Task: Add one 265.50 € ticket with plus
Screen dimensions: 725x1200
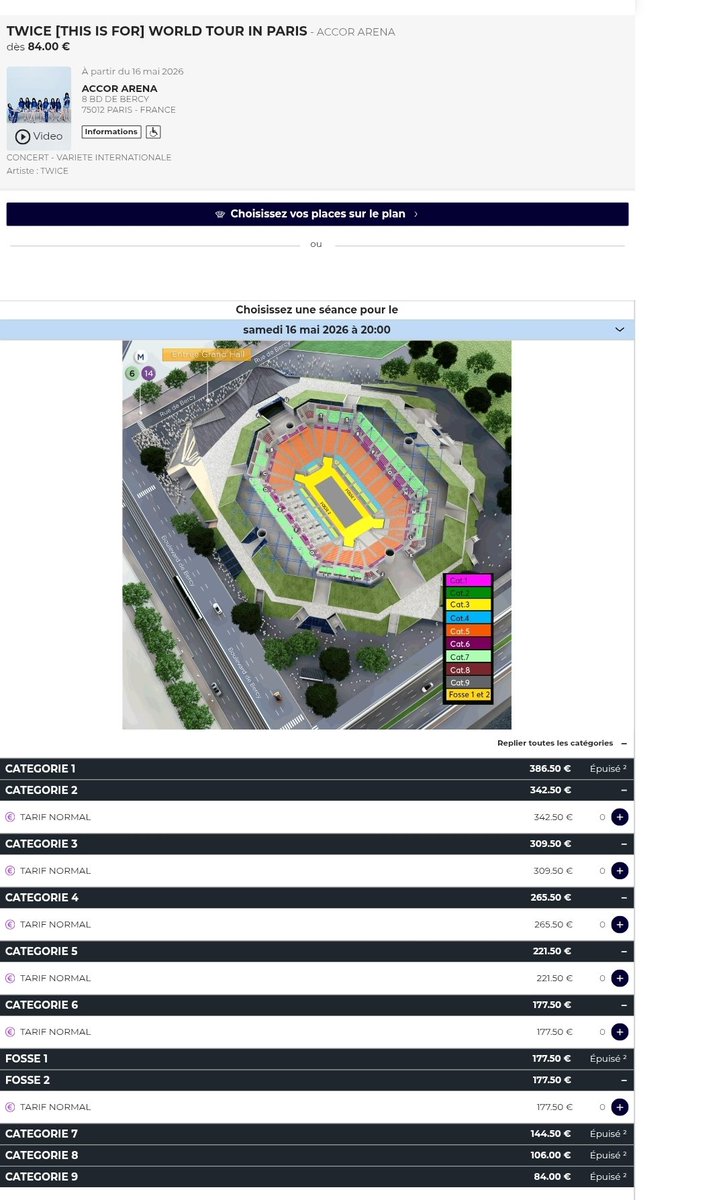Action: 619,925
